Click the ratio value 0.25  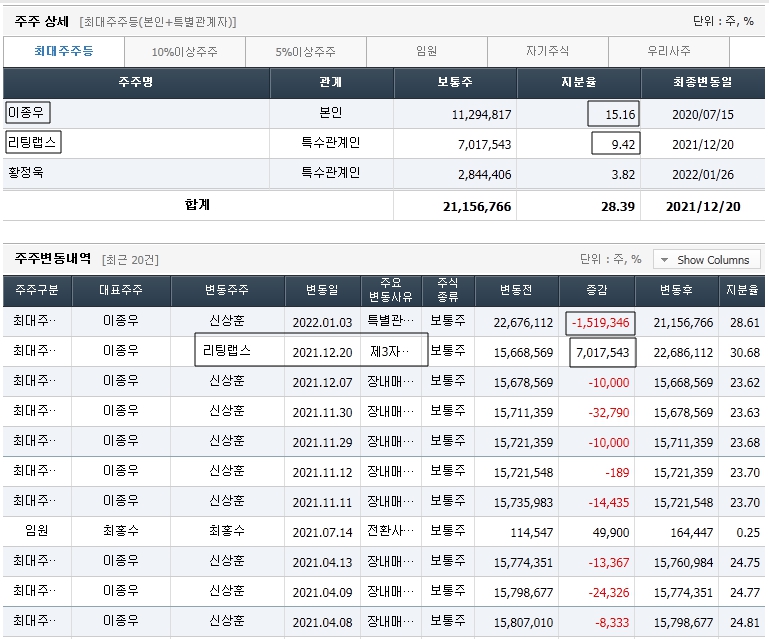point(748,533)
